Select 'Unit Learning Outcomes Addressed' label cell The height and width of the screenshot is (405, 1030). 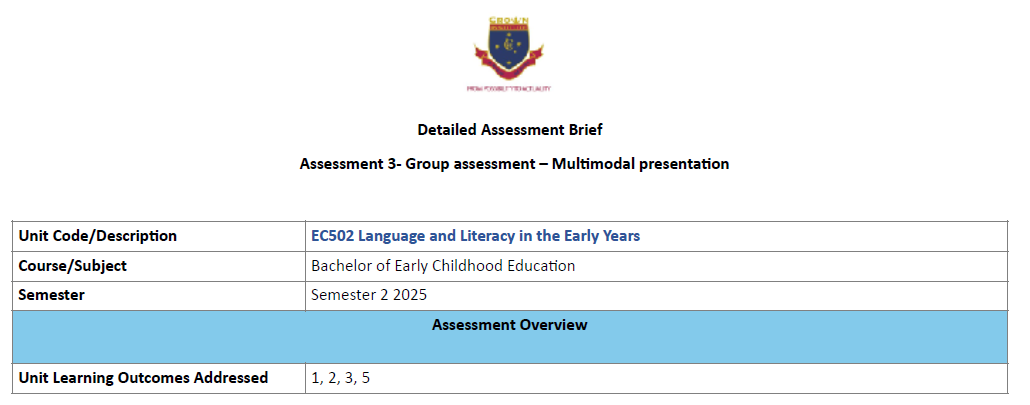coord(143,378)
